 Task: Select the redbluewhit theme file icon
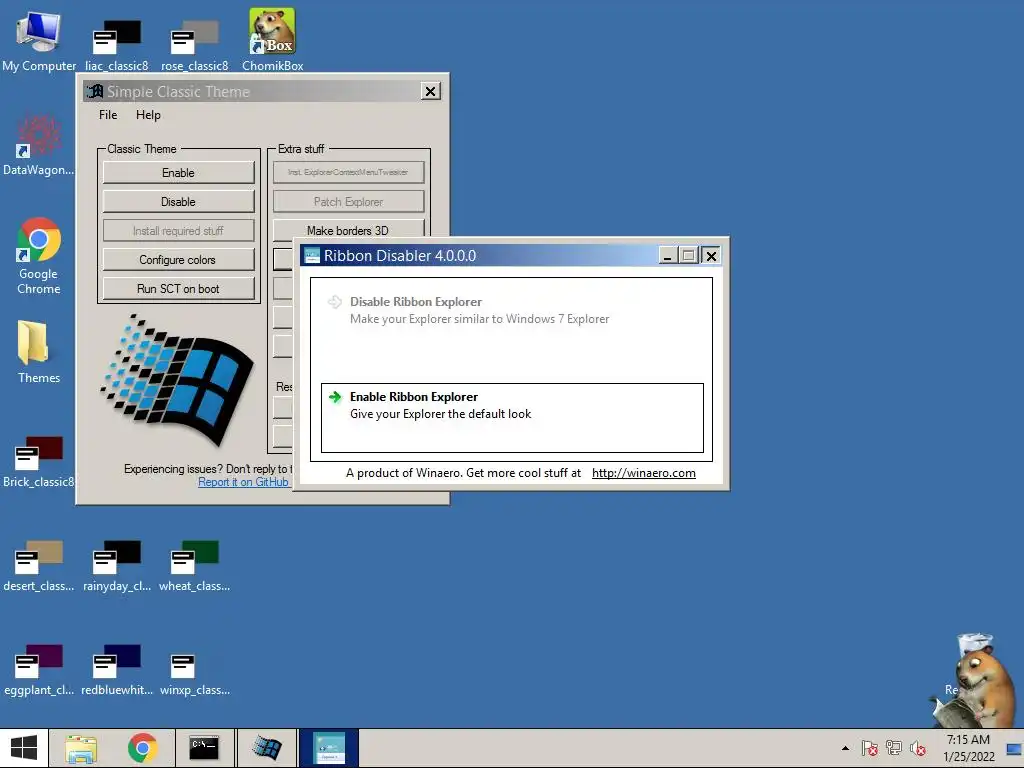pyautogui.click(x=116, y=670)
